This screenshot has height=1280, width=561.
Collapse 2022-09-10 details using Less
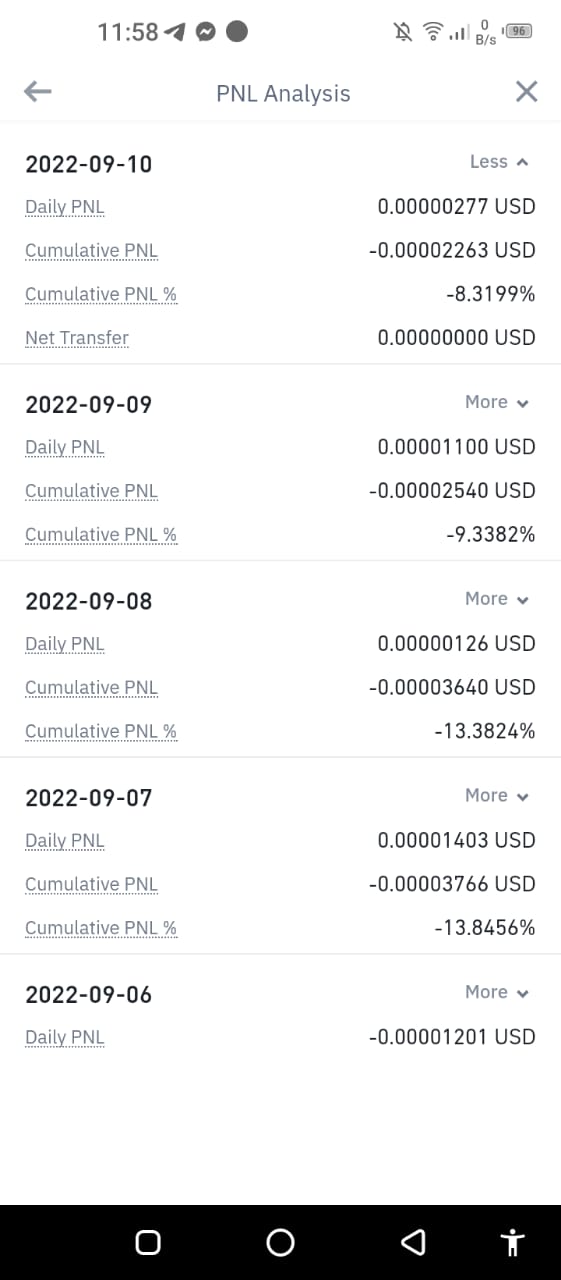click(499, 162)
